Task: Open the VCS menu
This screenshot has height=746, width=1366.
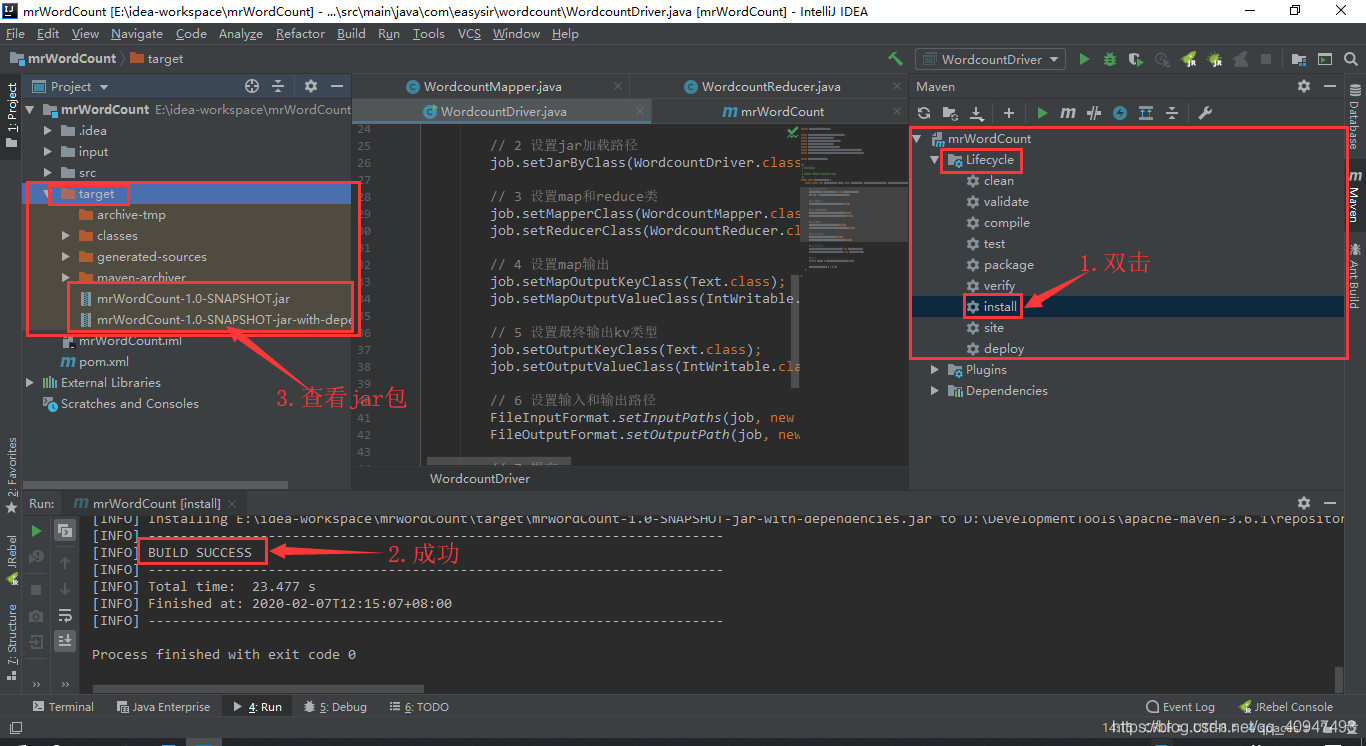Action: (469, 33)
